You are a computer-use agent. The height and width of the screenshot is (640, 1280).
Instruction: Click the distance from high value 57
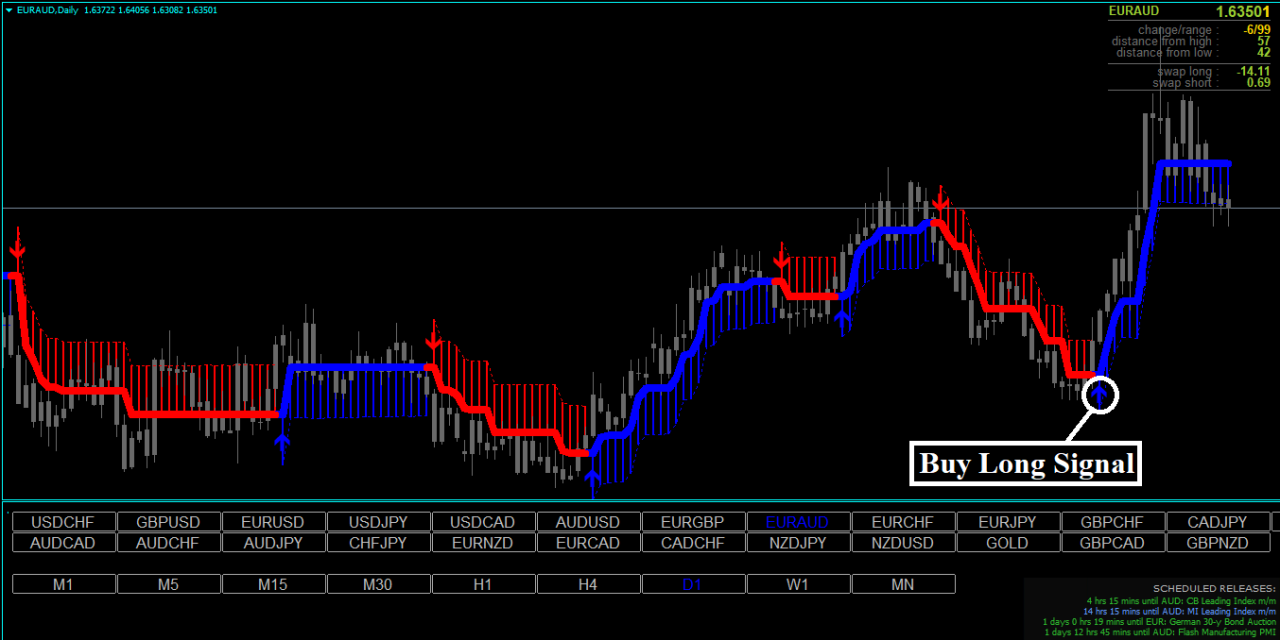(x=1264, y=41)
